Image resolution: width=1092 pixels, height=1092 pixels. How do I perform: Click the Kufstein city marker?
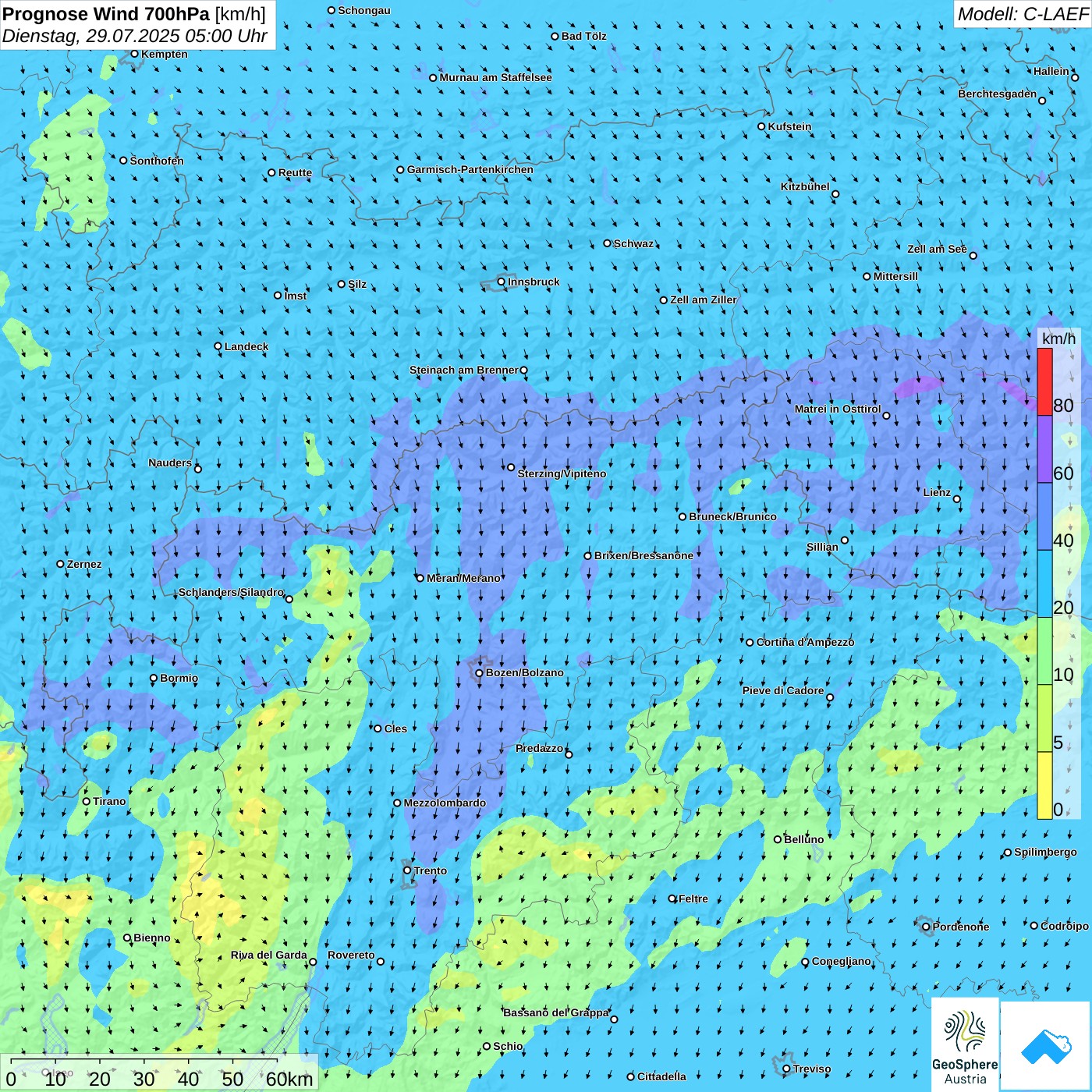tap(762, 126)
